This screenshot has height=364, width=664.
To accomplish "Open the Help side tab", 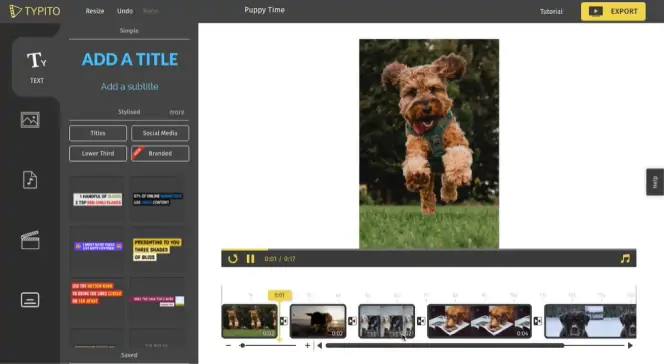I will [655, 182].
